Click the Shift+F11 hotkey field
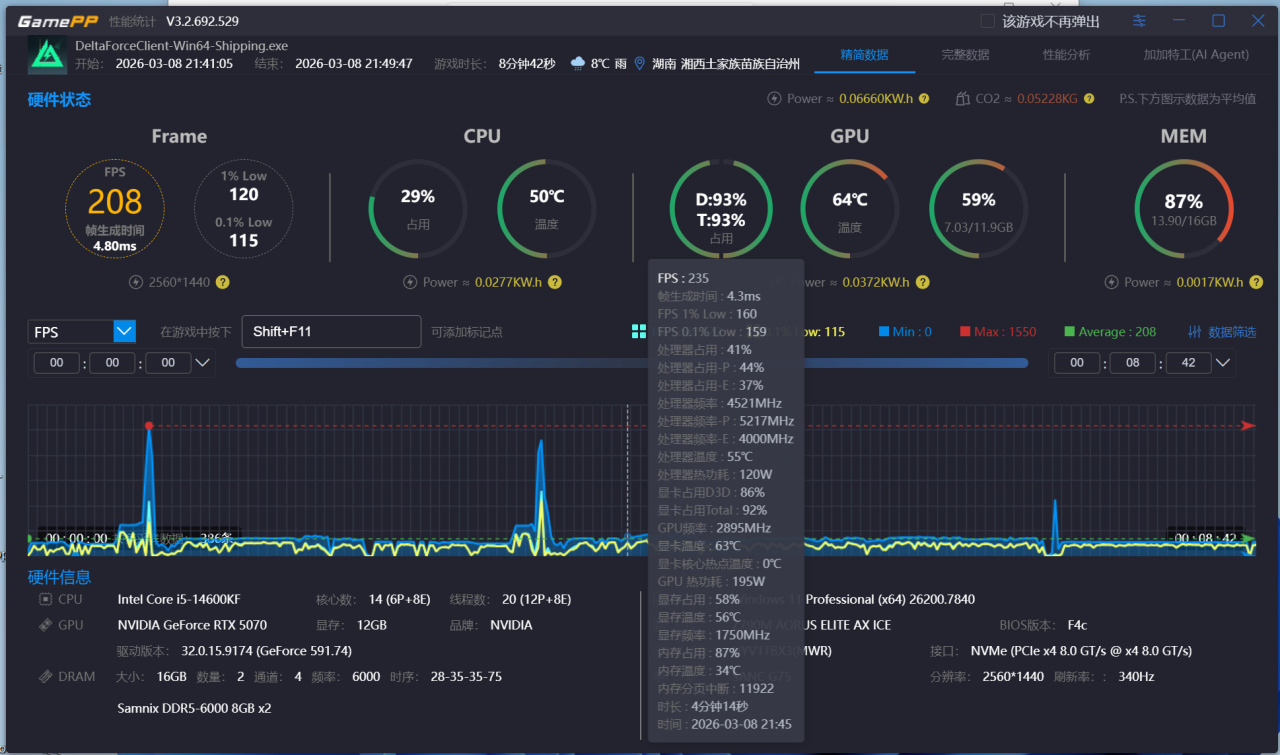This screenshot has width=1280, height=755. coord(331,331)
